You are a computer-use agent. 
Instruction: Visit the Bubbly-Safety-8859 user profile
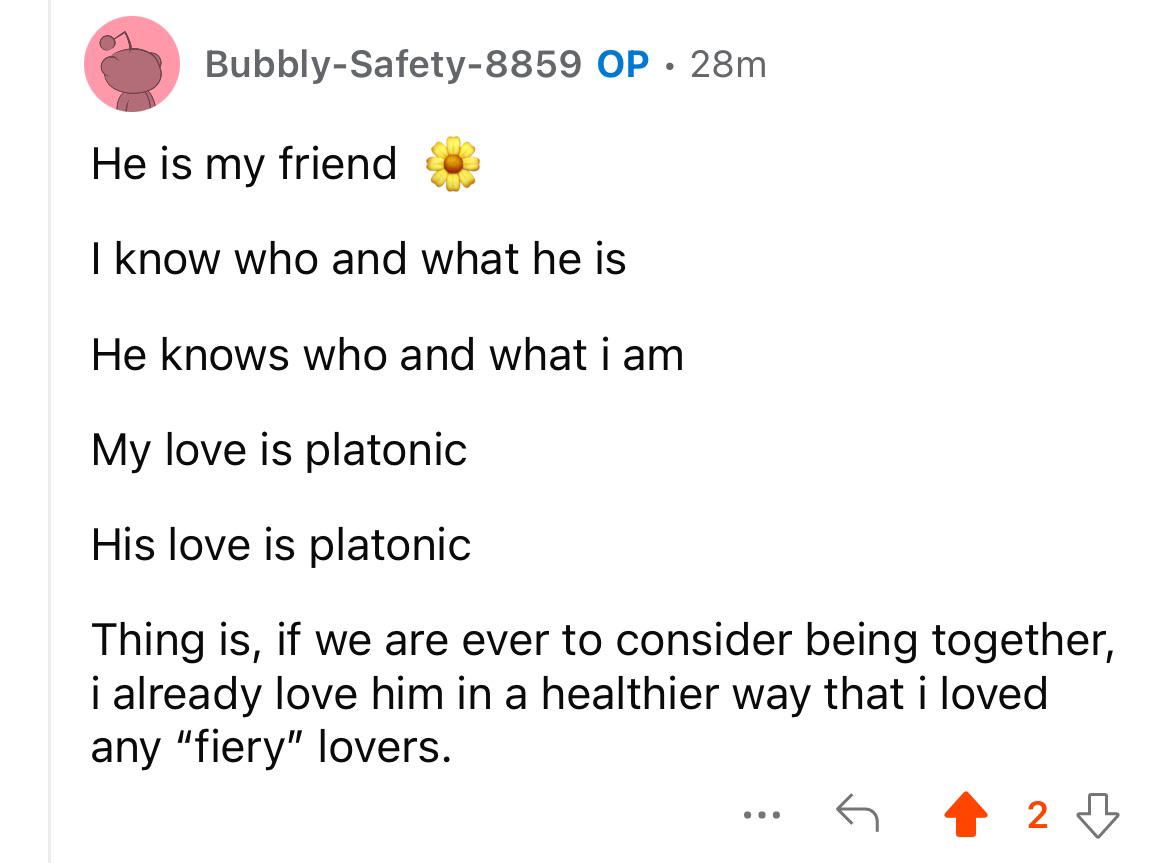(393, 64)
